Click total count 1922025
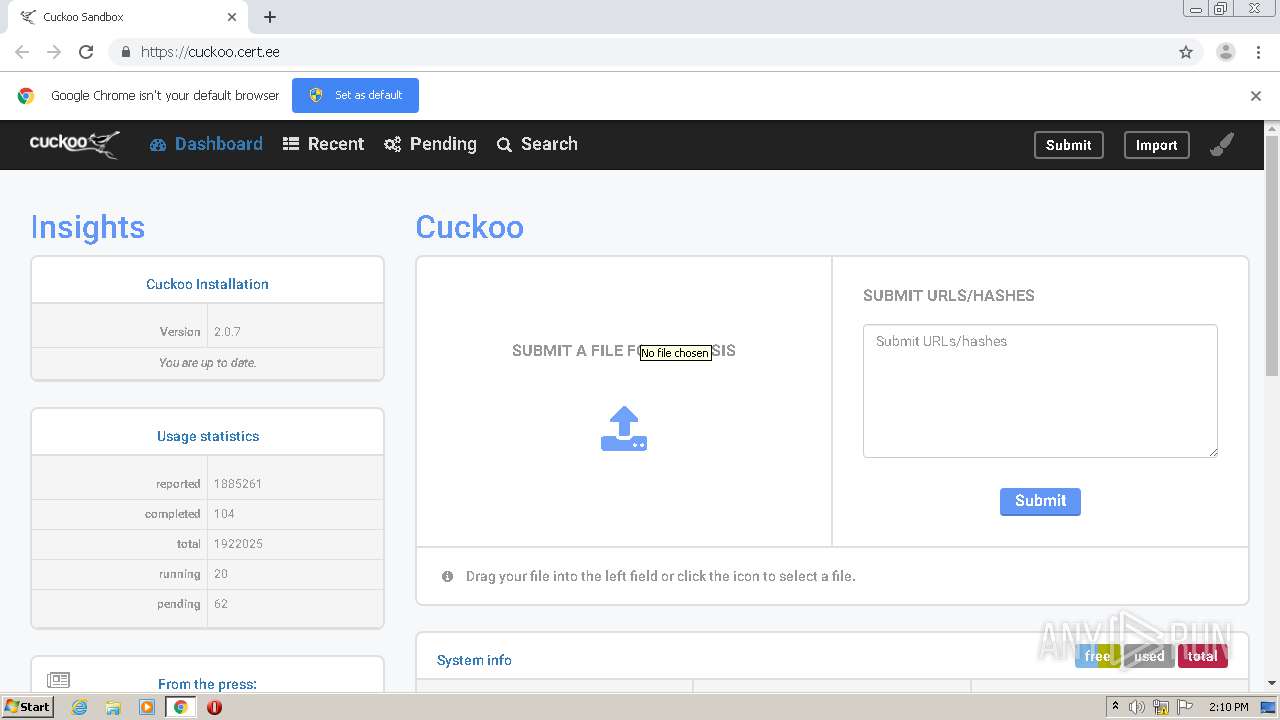Image resolution: width=1280 pixels, height=720 pixels. (x=238, y=544)
